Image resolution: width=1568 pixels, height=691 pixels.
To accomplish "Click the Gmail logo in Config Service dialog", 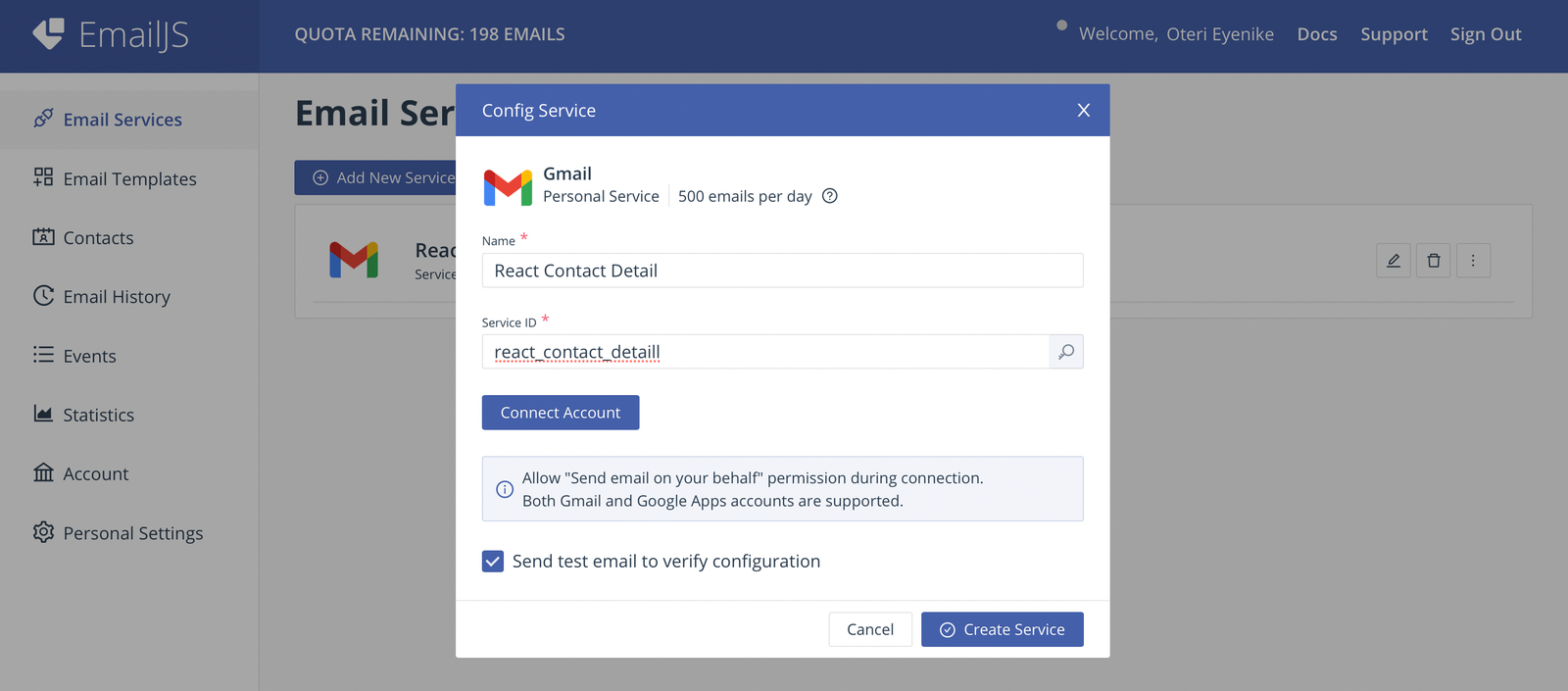I will tap(508, 186).
